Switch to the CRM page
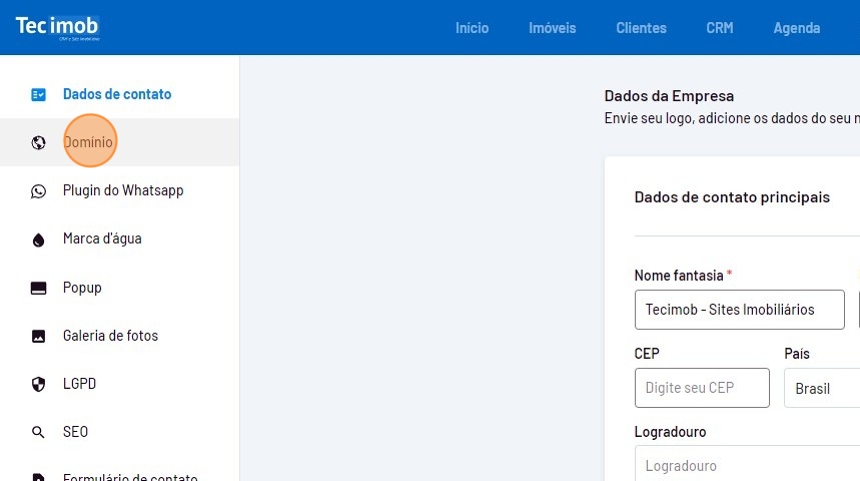 point(719,28)
